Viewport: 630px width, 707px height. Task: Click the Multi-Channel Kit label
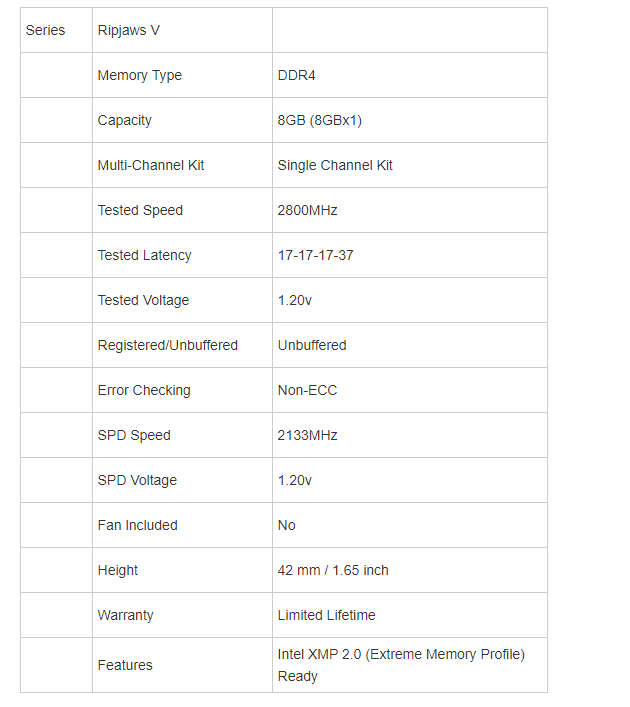(x=151, y=165)
